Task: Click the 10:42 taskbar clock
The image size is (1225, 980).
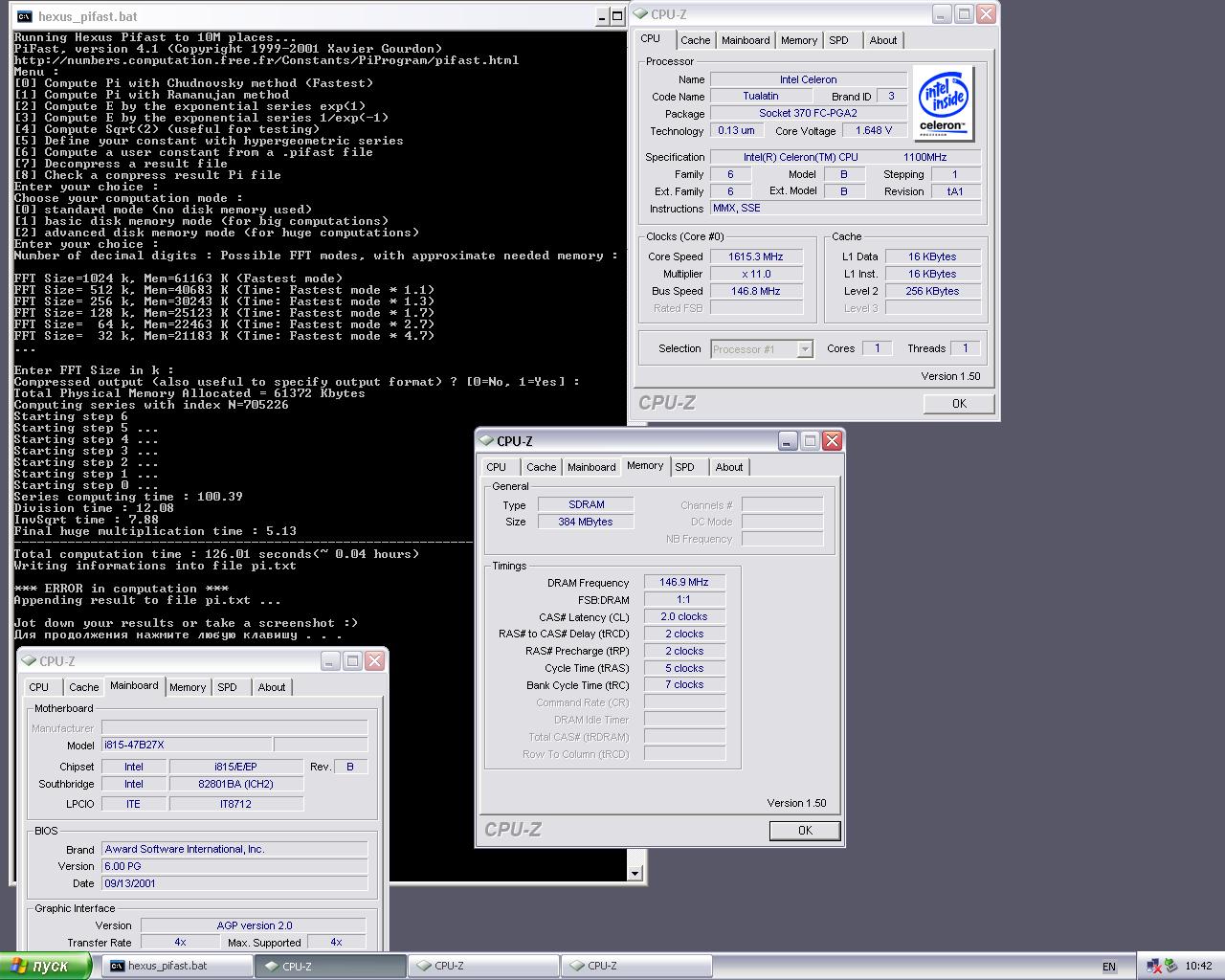Action: pyautogui.click(x=1198, y=966)
